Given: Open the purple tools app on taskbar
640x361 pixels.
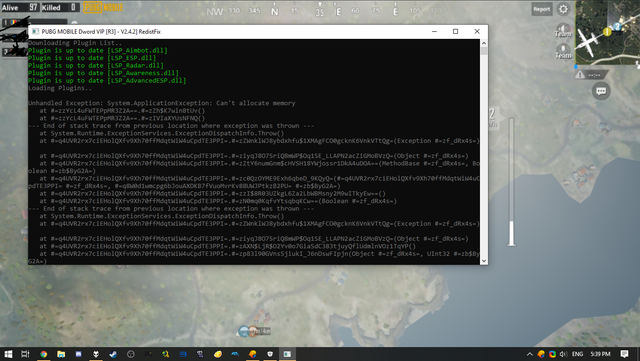Looking at the screenshot, I should [200, 354].
